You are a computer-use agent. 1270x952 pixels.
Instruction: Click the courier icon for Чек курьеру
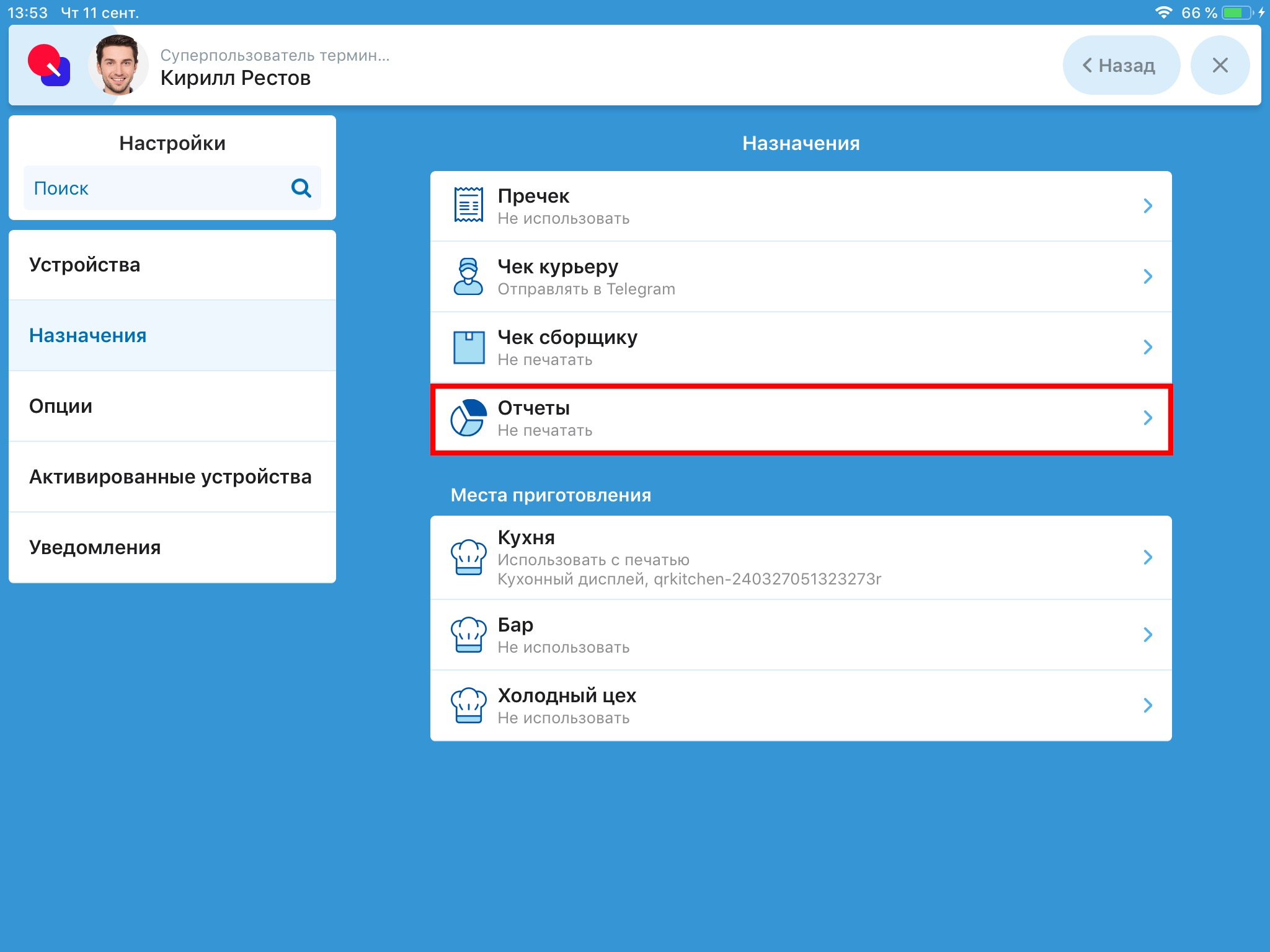point(468,276)
